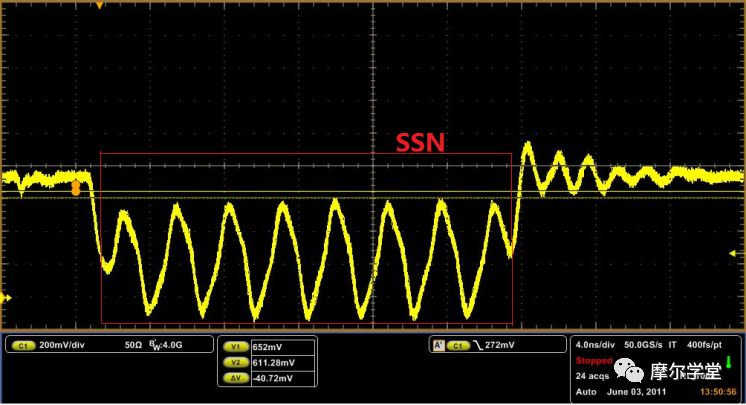
Task: Click the BW bandwidth limit indicator
Action: (165, 345)
